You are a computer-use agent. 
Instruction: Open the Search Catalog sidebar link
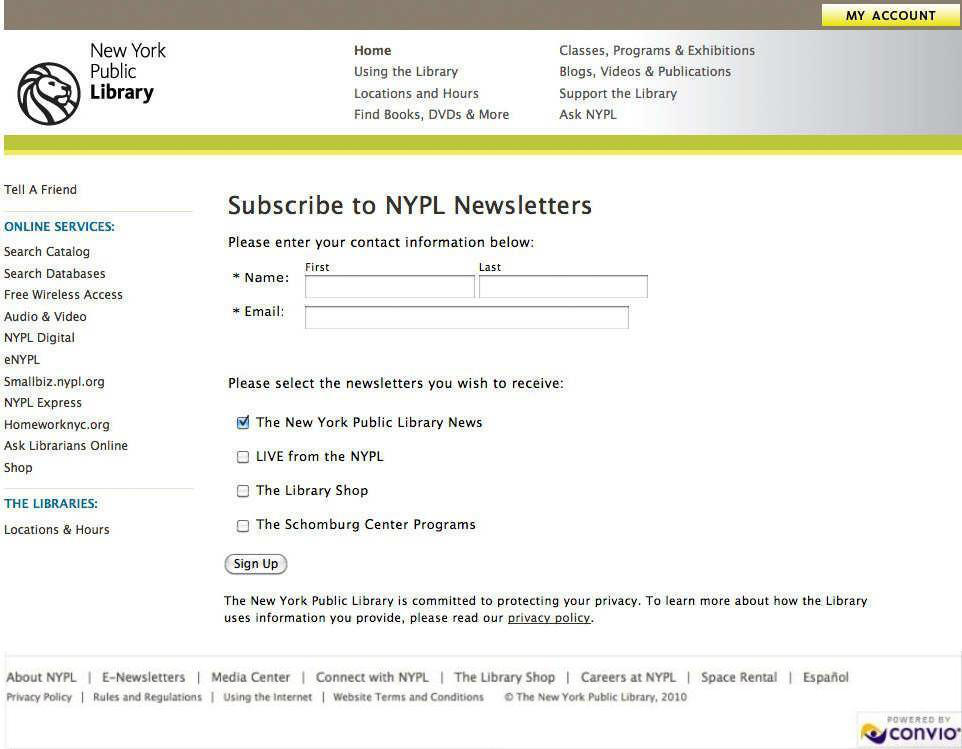point(47,252)
